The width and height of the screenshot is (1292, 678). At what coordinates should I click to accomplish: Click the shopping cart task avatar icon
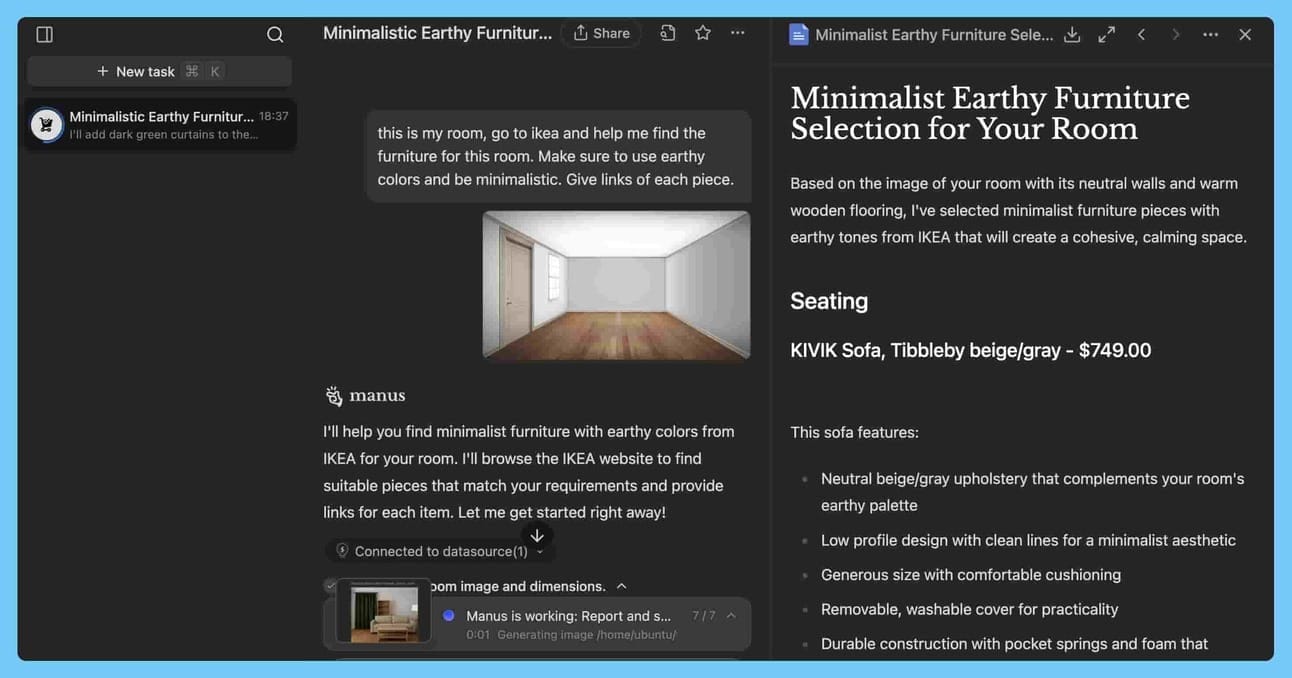pyautogui.click(x=46, y=125)
